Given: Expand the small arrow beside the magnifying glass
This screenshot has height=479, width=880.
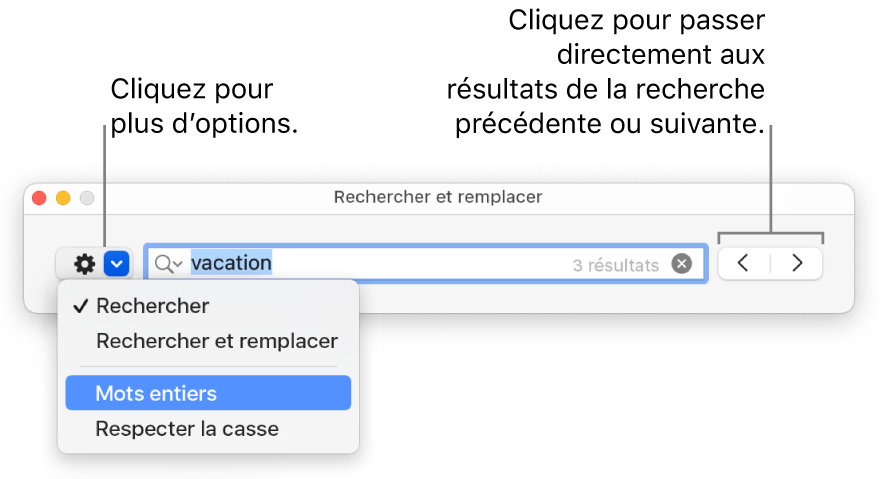Looking at the screenshot, I should pos(178,265).
